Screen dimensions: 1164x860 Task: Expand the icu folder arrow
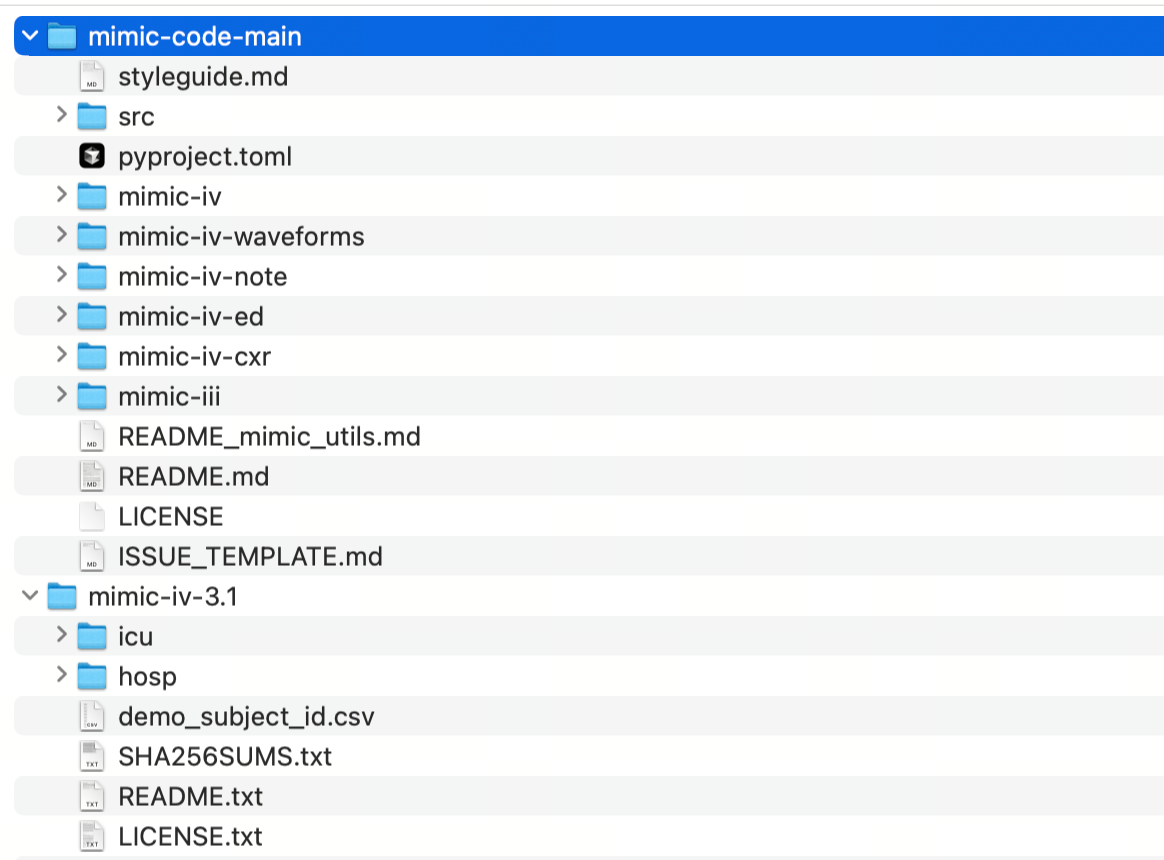(x=62, y=636)
